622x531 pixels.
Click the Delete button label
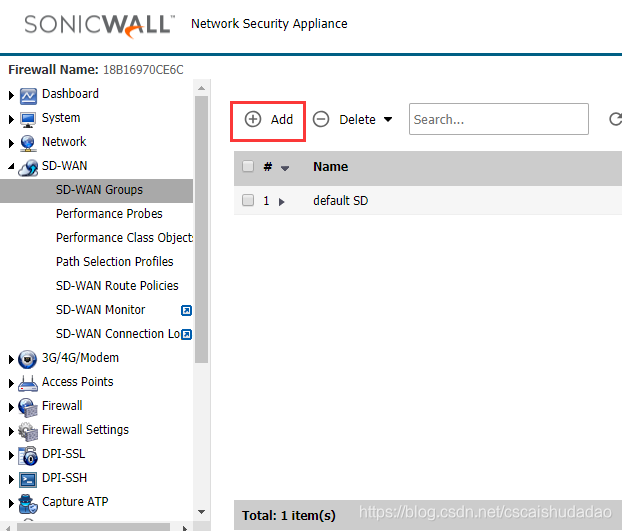[x=357, y=119]
